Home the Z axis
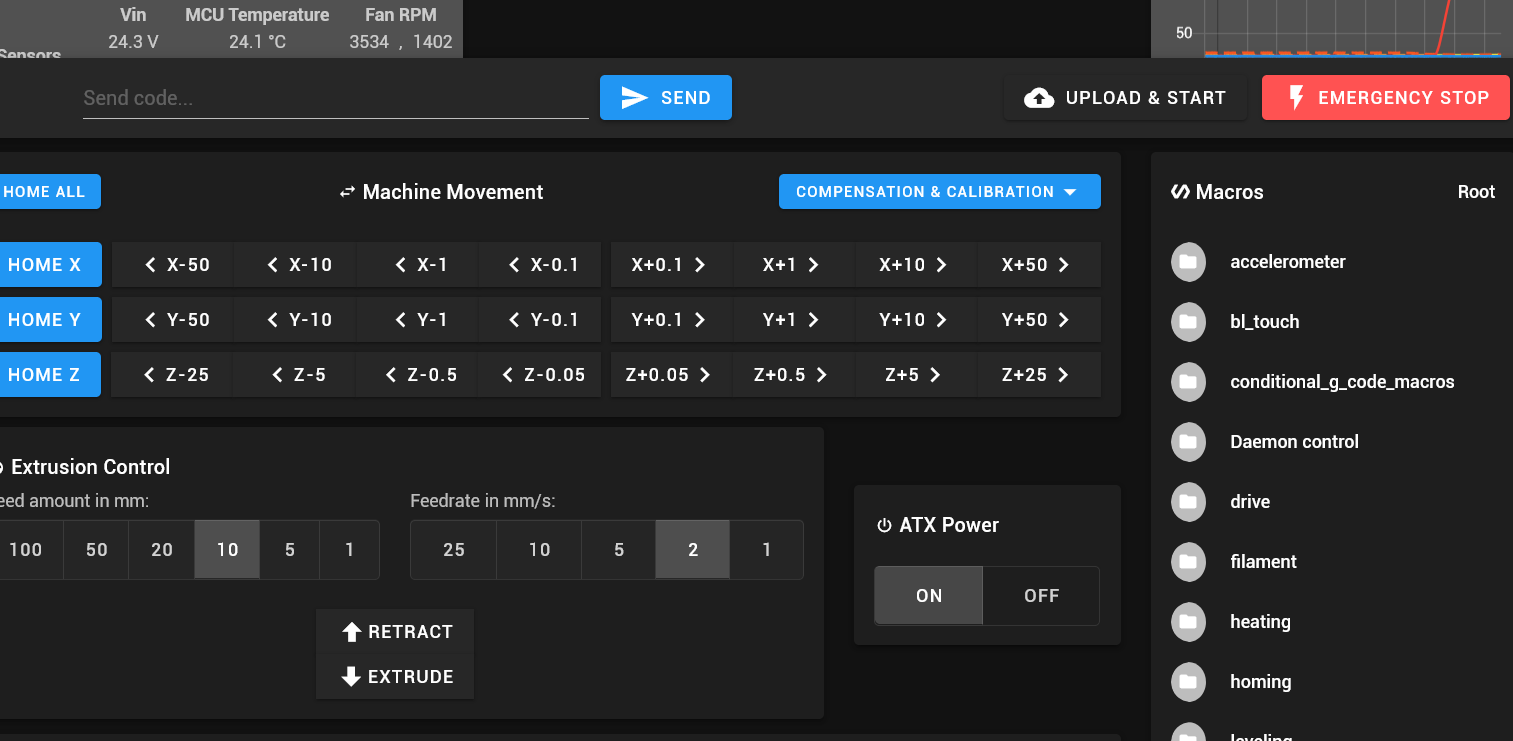1513x741 pixels. [x=48, y=375]
